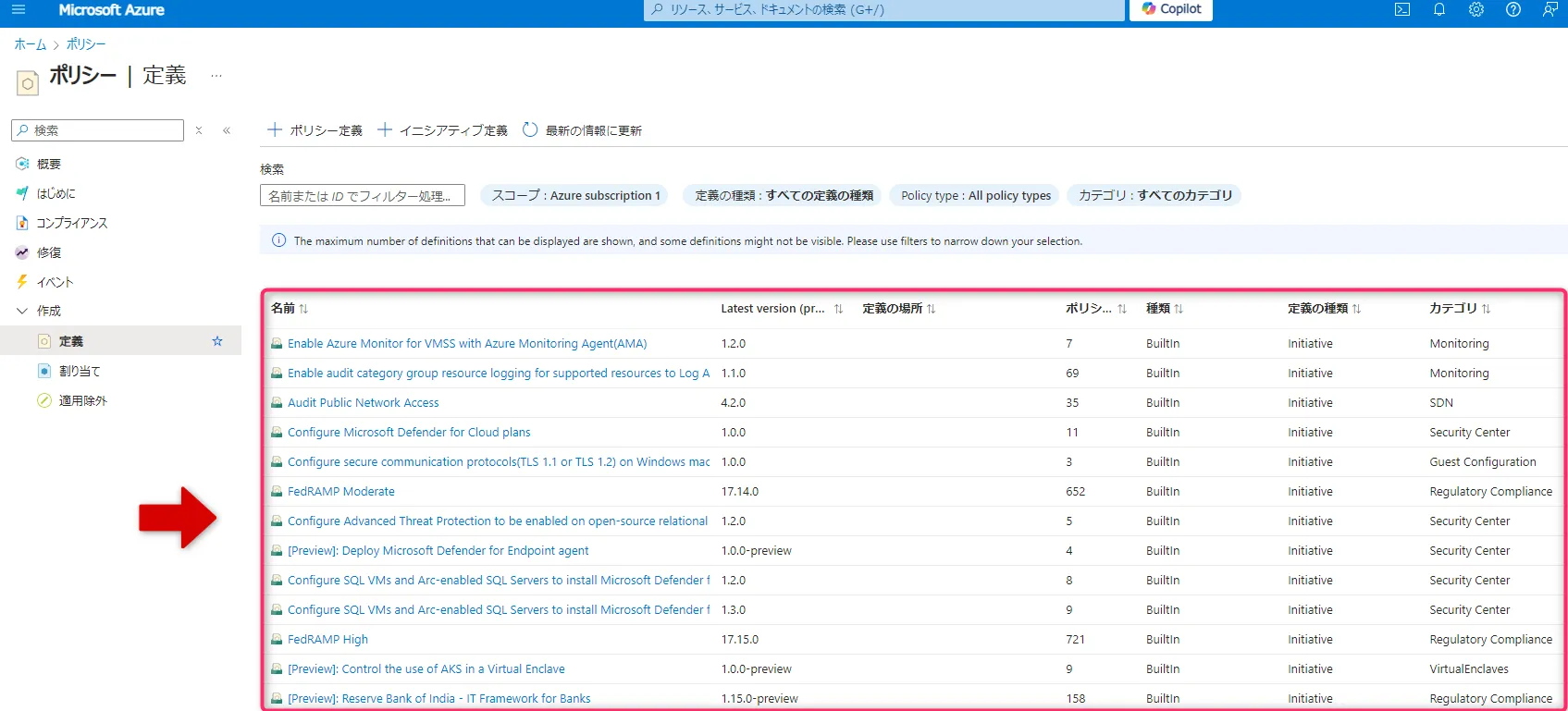
Task: Go to the ポリシー breadcrumb
Action: click(x=86, y=44)
